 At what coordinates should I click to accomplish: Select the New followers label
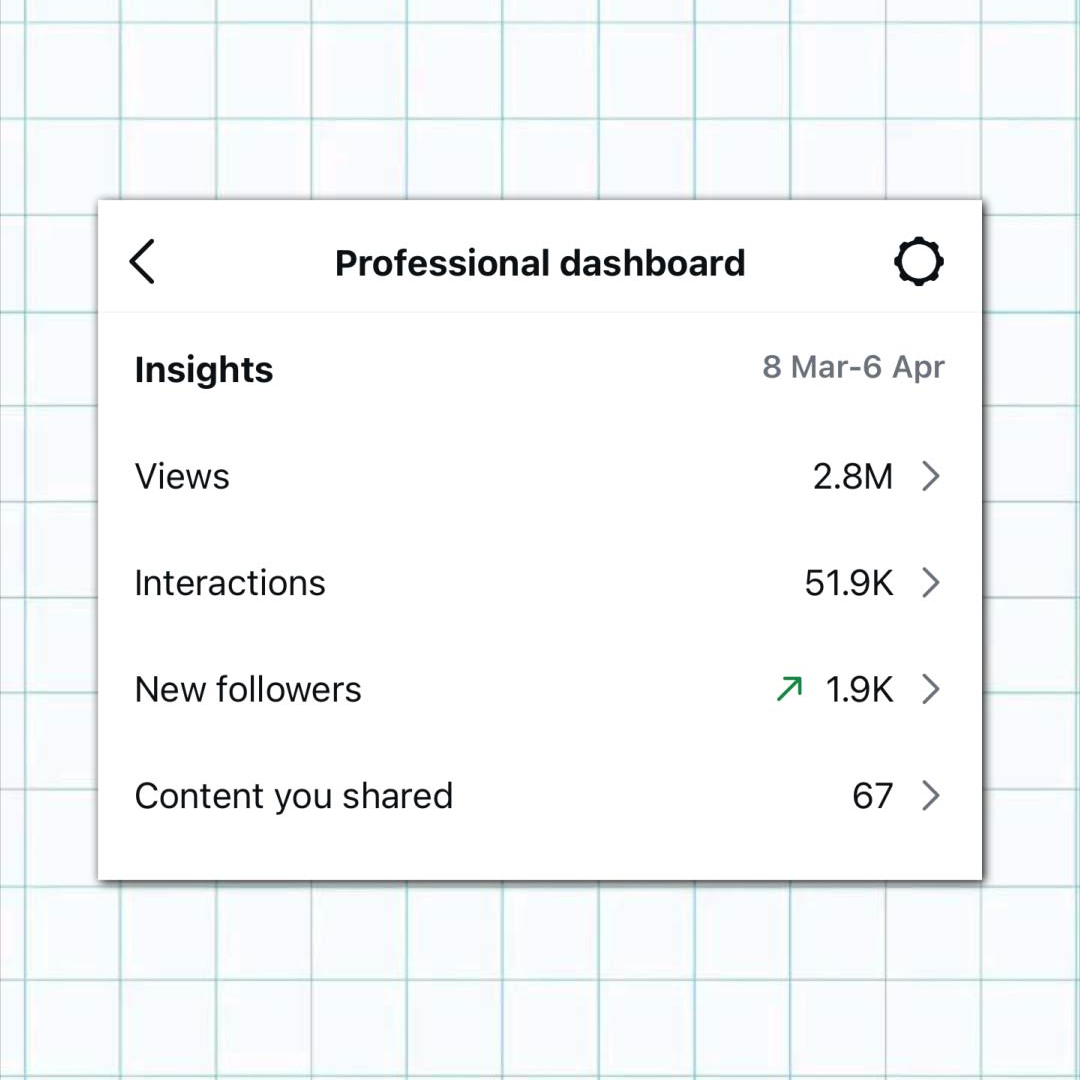[x=248, y=689]
